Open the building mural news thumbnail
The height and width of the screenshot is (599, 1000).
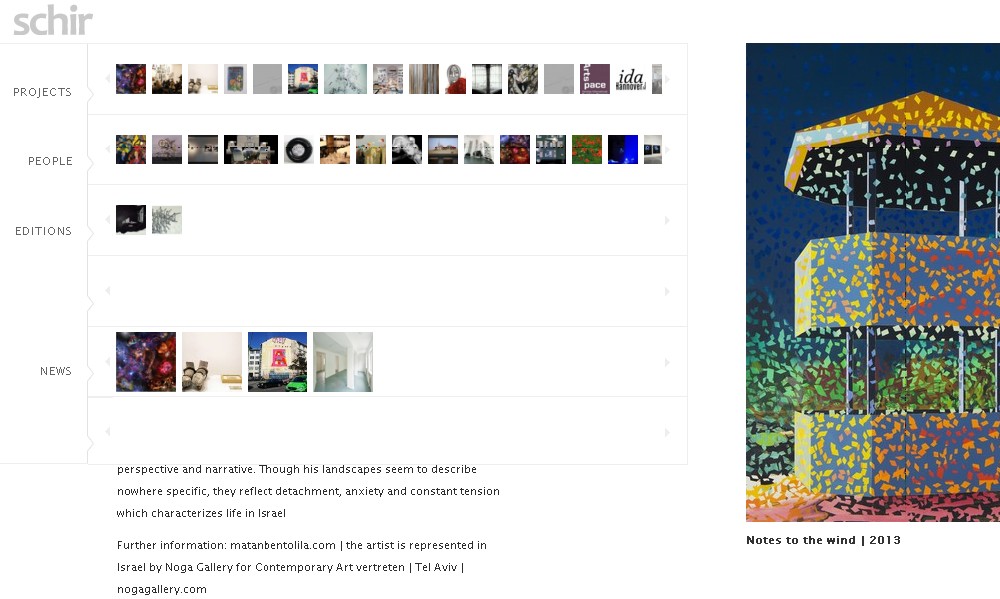click(x=277, y=362)
